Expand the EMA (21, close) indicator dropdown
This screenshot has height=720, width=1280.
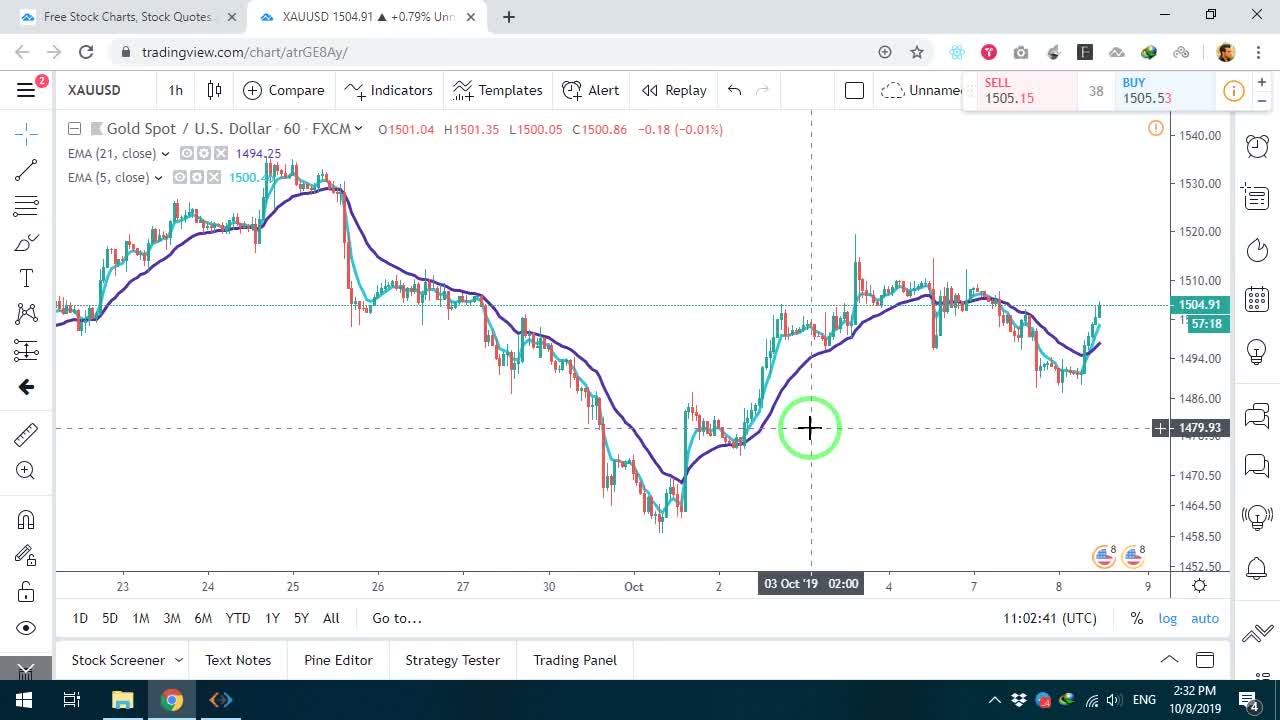(x=165, y=154)
